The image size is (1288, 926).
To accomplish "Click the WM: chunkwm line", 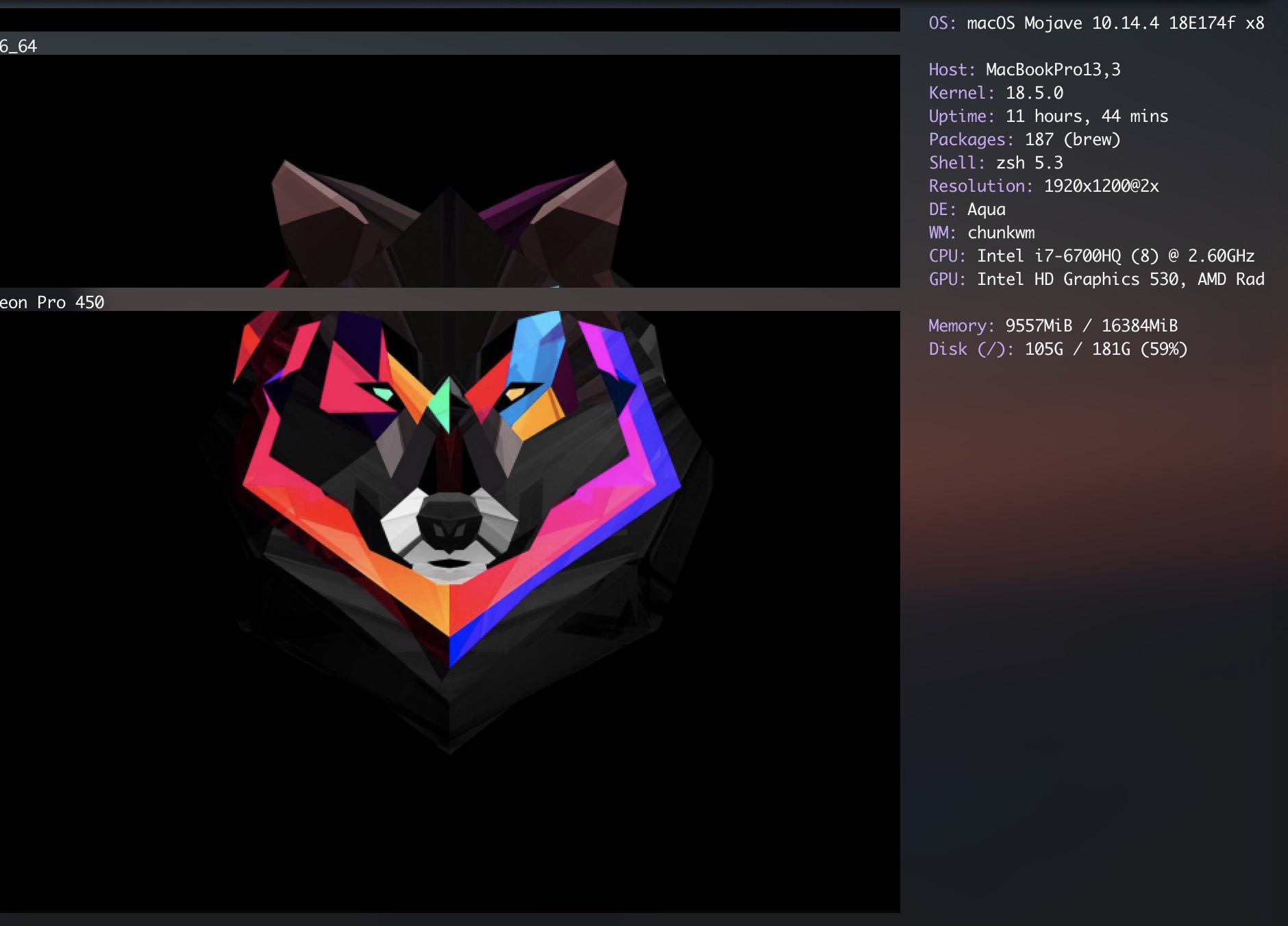I will (x=981, y=233).
